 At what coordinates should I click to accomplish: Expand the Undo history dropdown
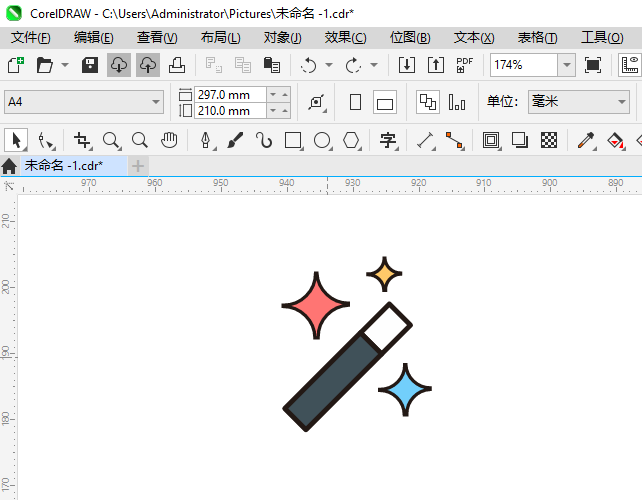click(329, 65)
